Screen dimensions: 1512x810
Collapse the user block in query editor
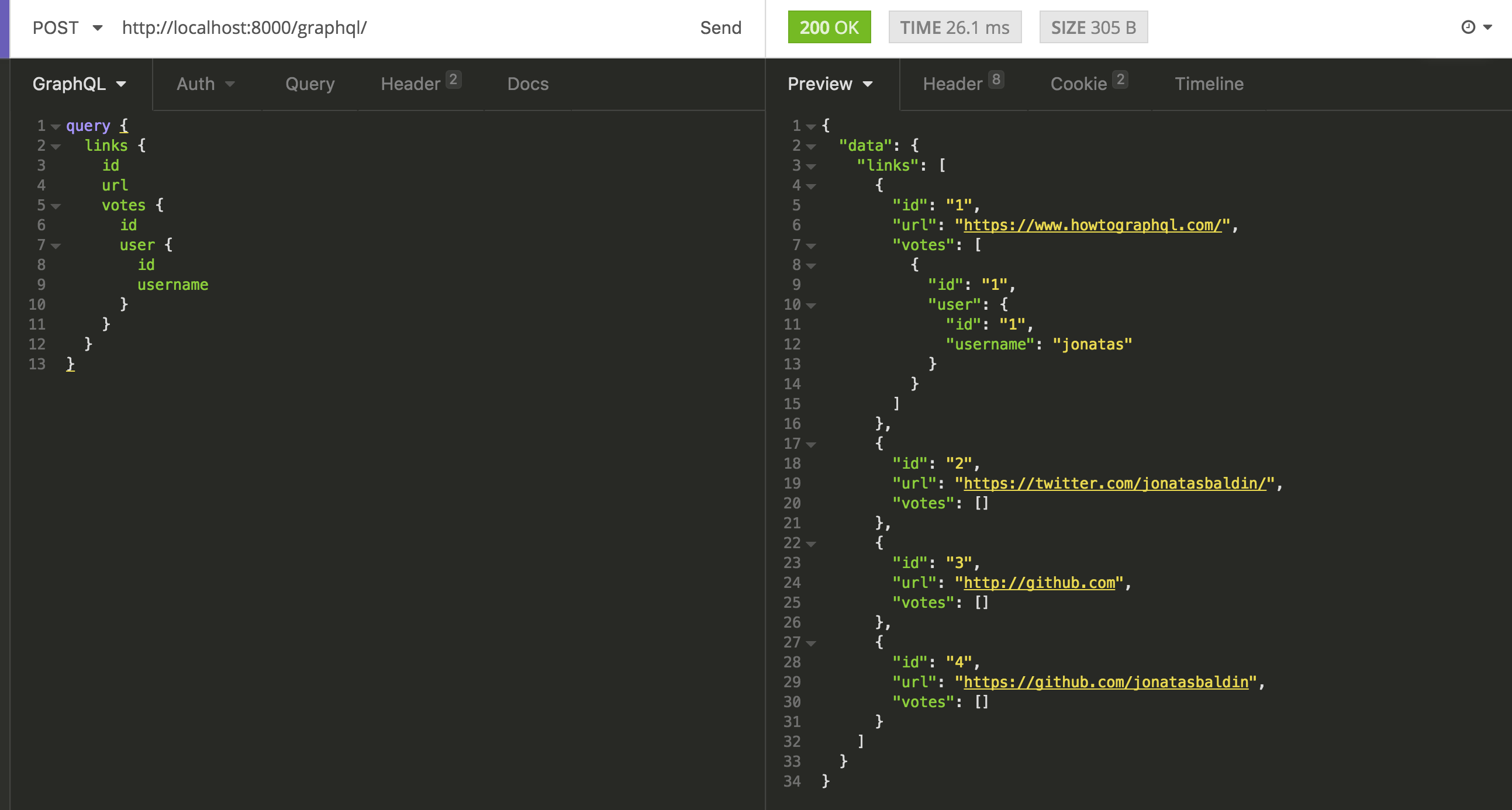coord(56,247)
